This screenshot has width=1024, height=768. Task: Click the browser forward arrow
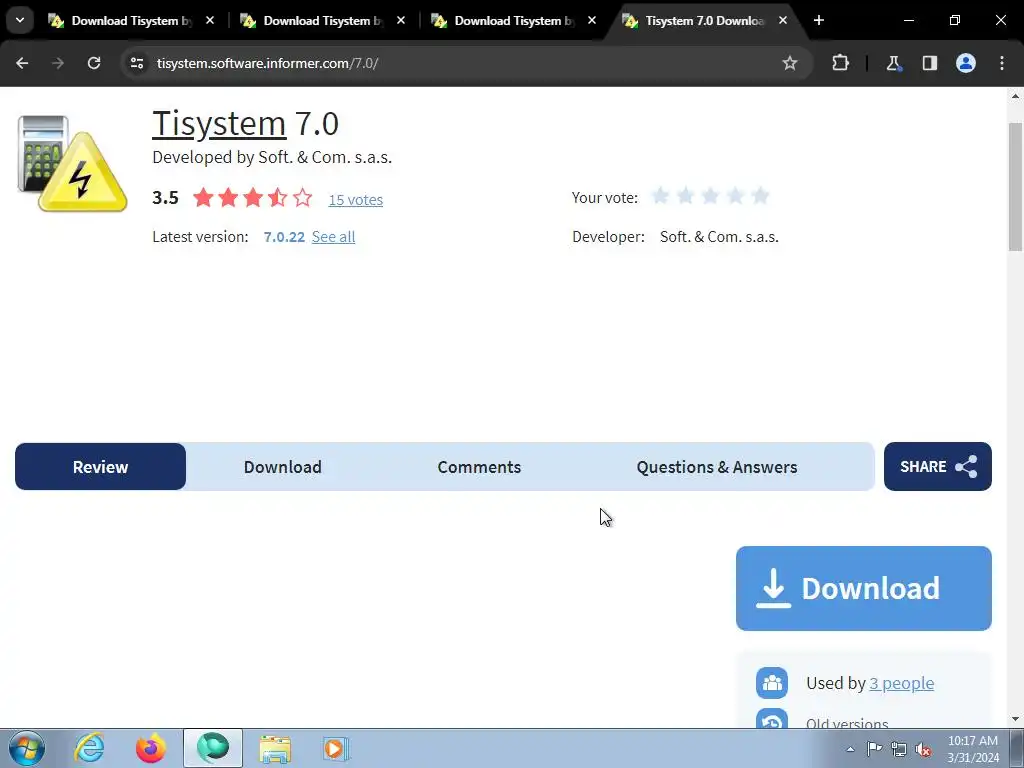click(58, 63)
